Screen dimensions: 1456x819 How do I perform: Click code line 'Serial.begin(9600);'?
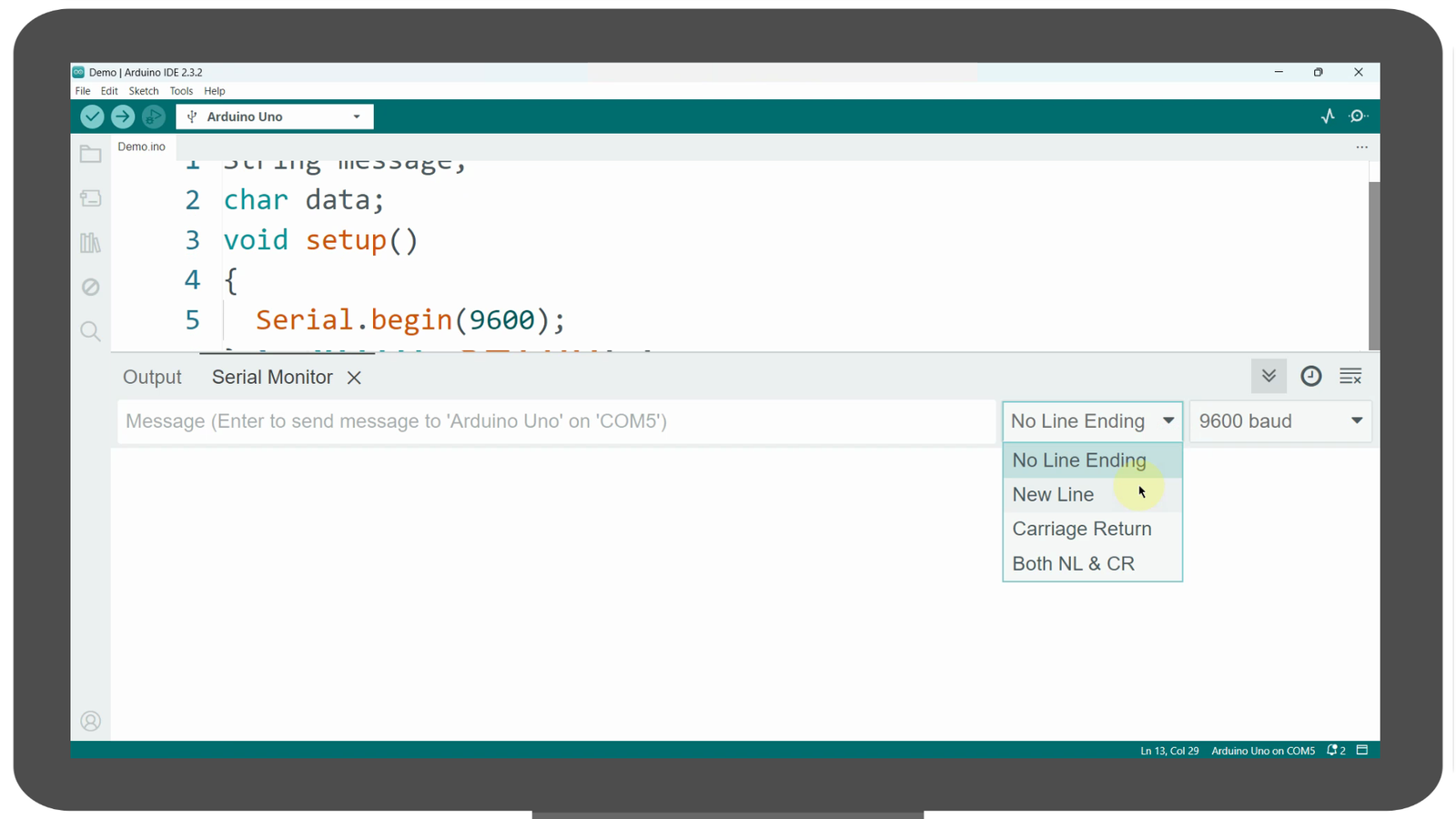coord(410,320)
